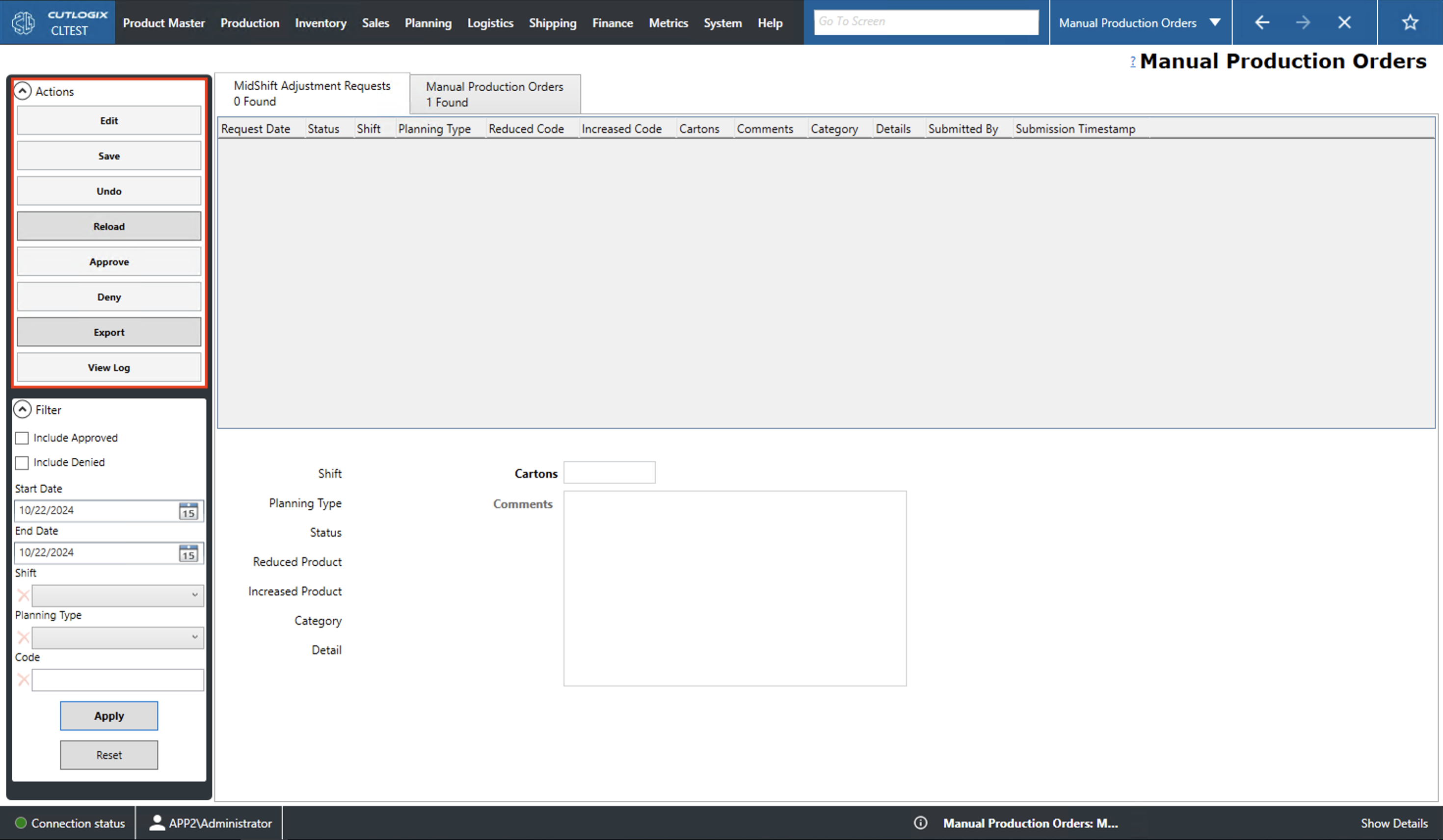
Task: Click the Connection status indicator
Action: click(x=21, y=823)
